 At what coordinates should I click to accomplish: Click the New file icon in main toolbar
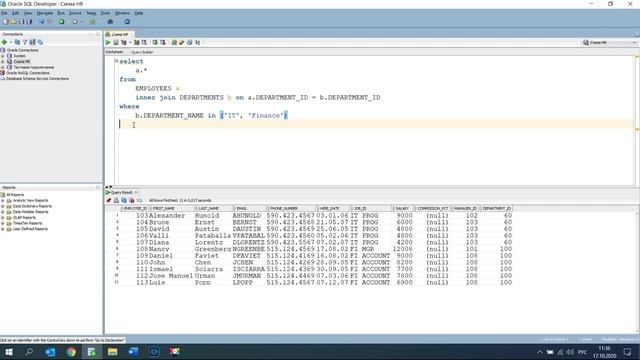pyautogui.click(x=6, y=22)
